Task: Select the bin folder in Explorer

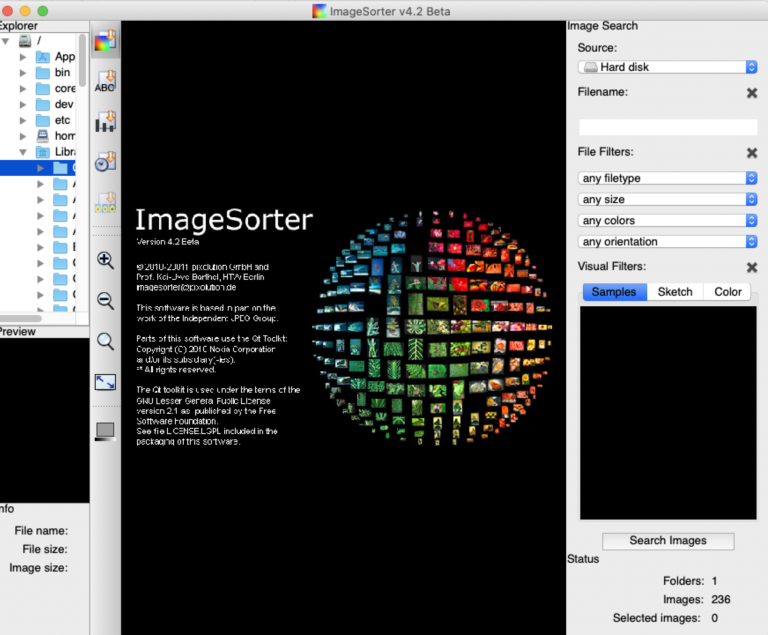Action: [53, 73]
